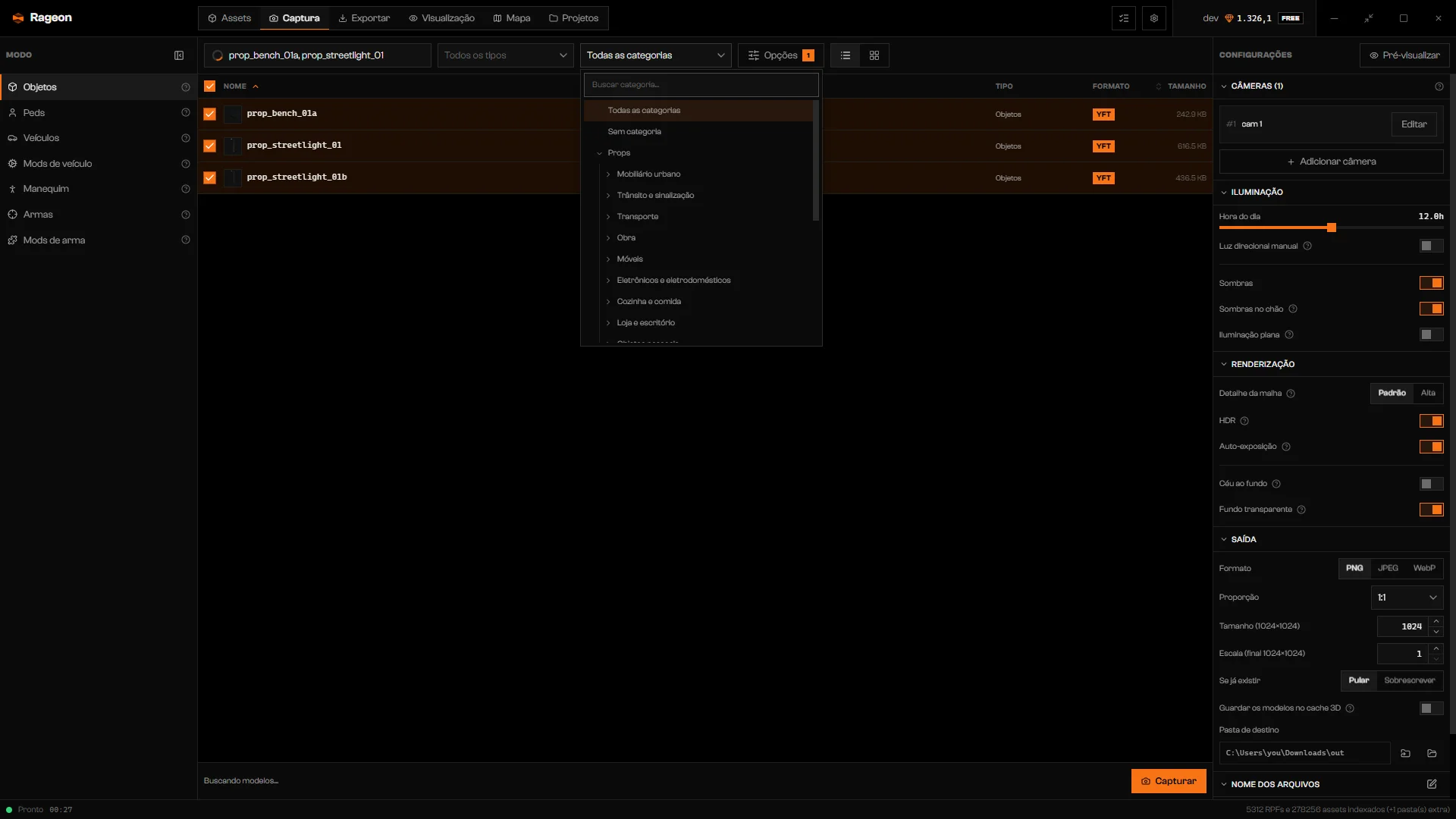Disable the Sombras toggle

tap(1432, 283)
